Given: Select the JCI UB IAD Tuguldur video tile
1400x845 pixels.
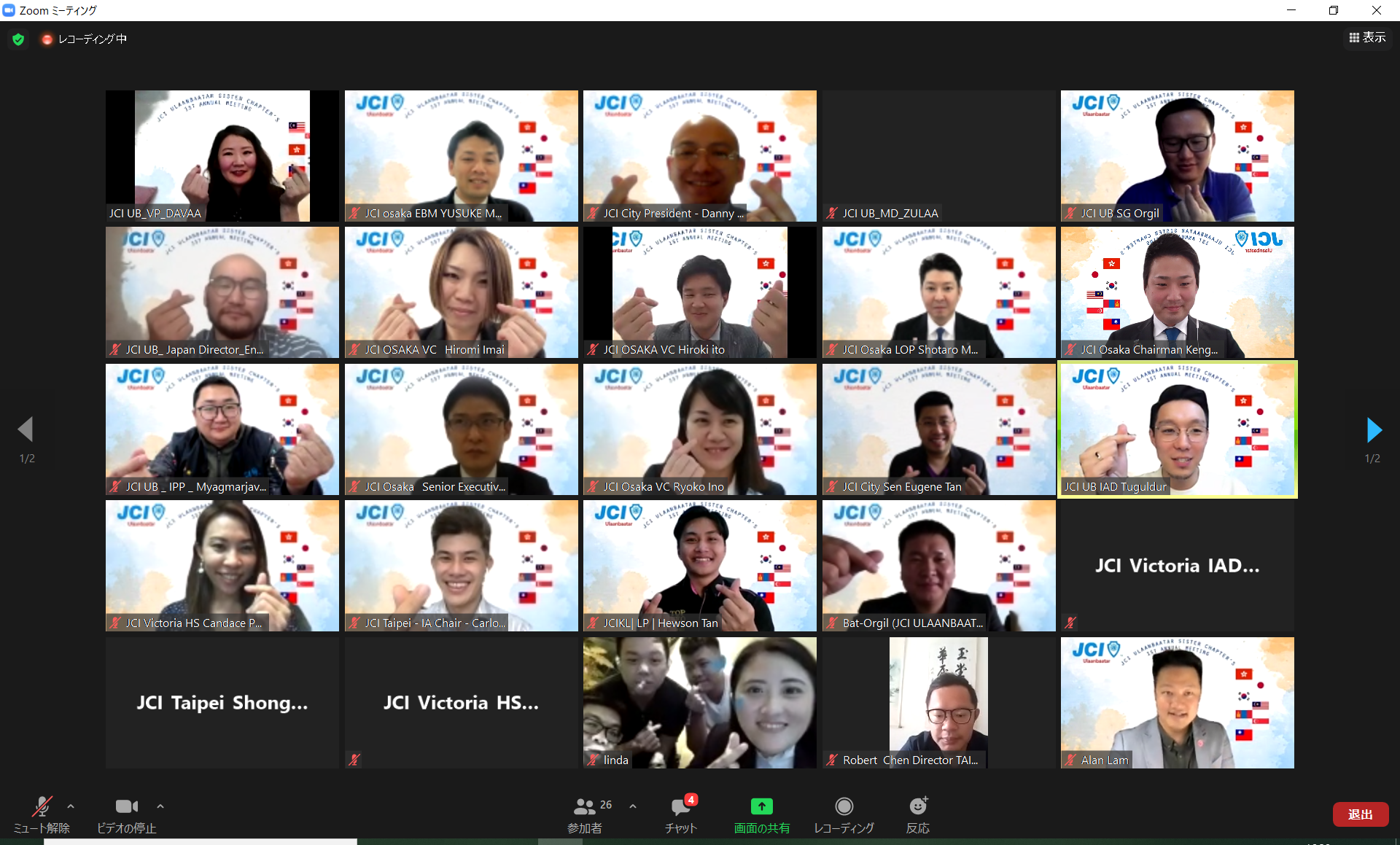Looking at the screenshot, I should click(1177, 429).
